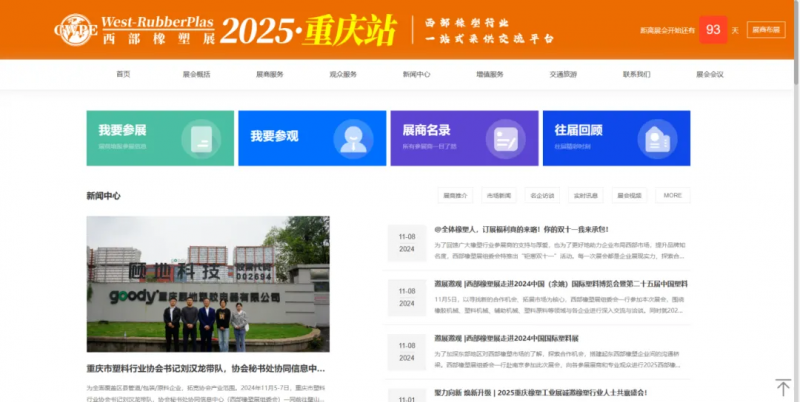Click the scroll-to-top arrow icon
The width and height of the screenshot is (800, 402).
tap(782, 387)
